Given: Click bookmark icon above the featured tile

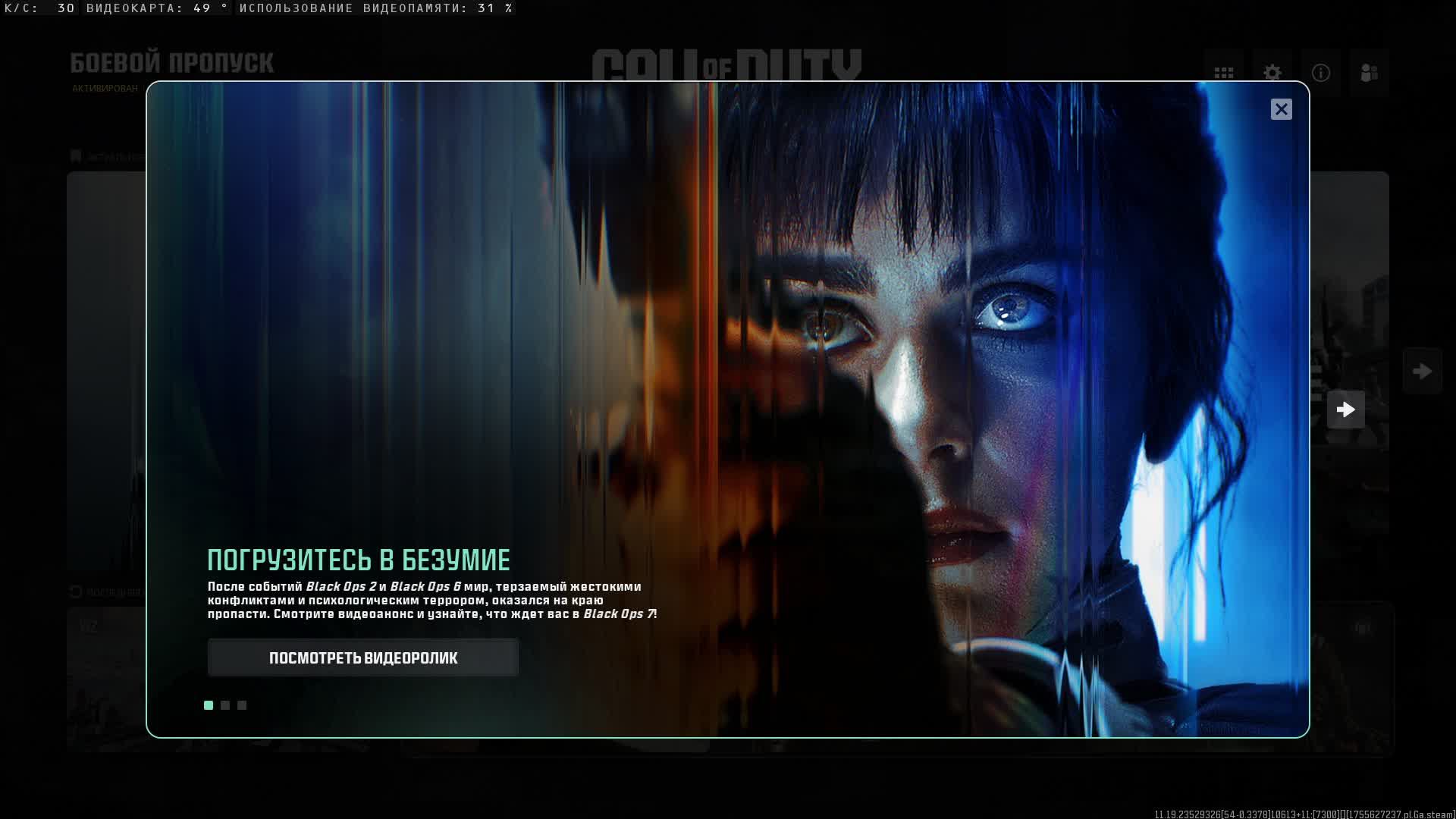Looking at the screenshot, I should click(x=76, y=156).
